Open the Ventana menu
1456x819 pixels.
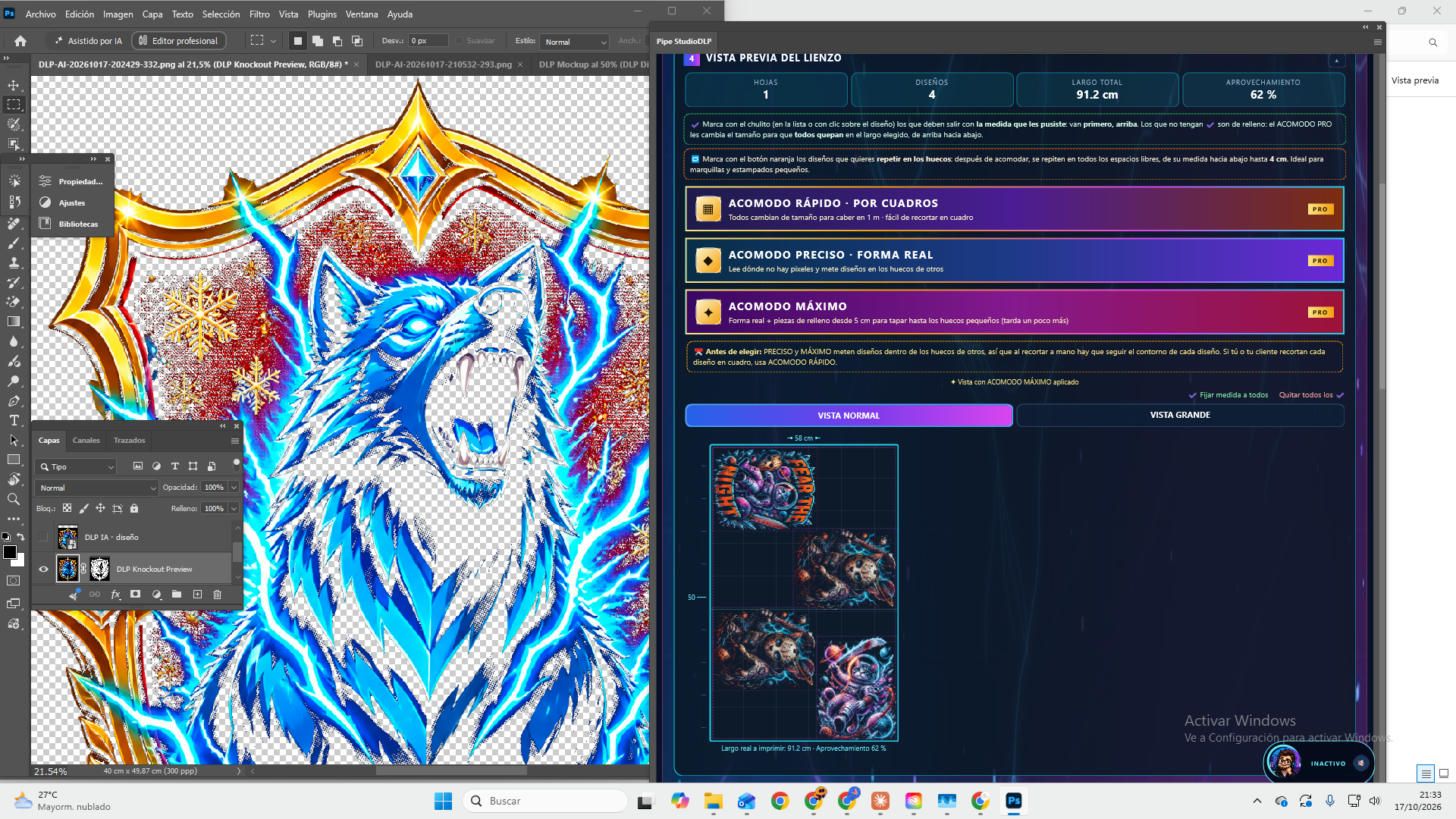(361, 14)
